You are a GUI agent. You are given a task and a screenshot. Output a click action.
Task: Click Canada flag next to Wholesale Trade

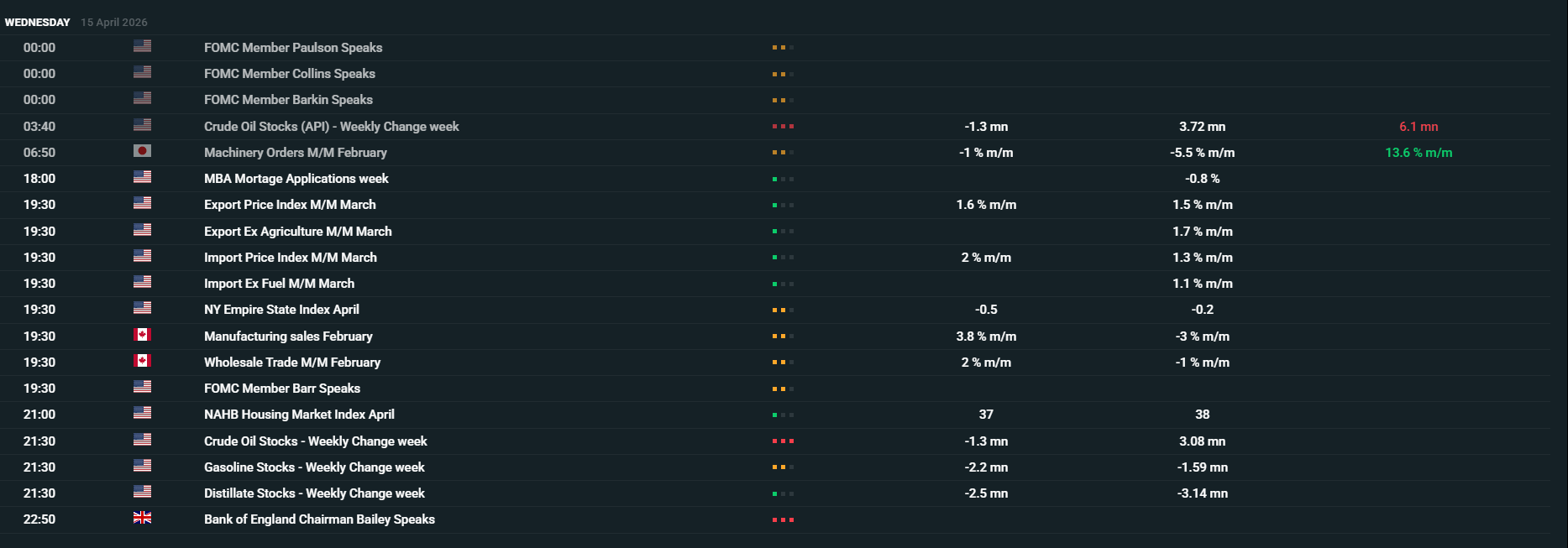coord(142,361)
